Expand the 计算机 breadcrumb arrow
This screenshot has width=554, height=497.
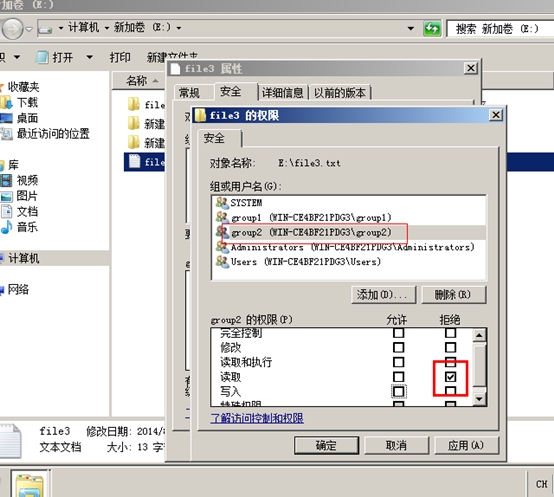pyautogui.click(x=107, y=28)
